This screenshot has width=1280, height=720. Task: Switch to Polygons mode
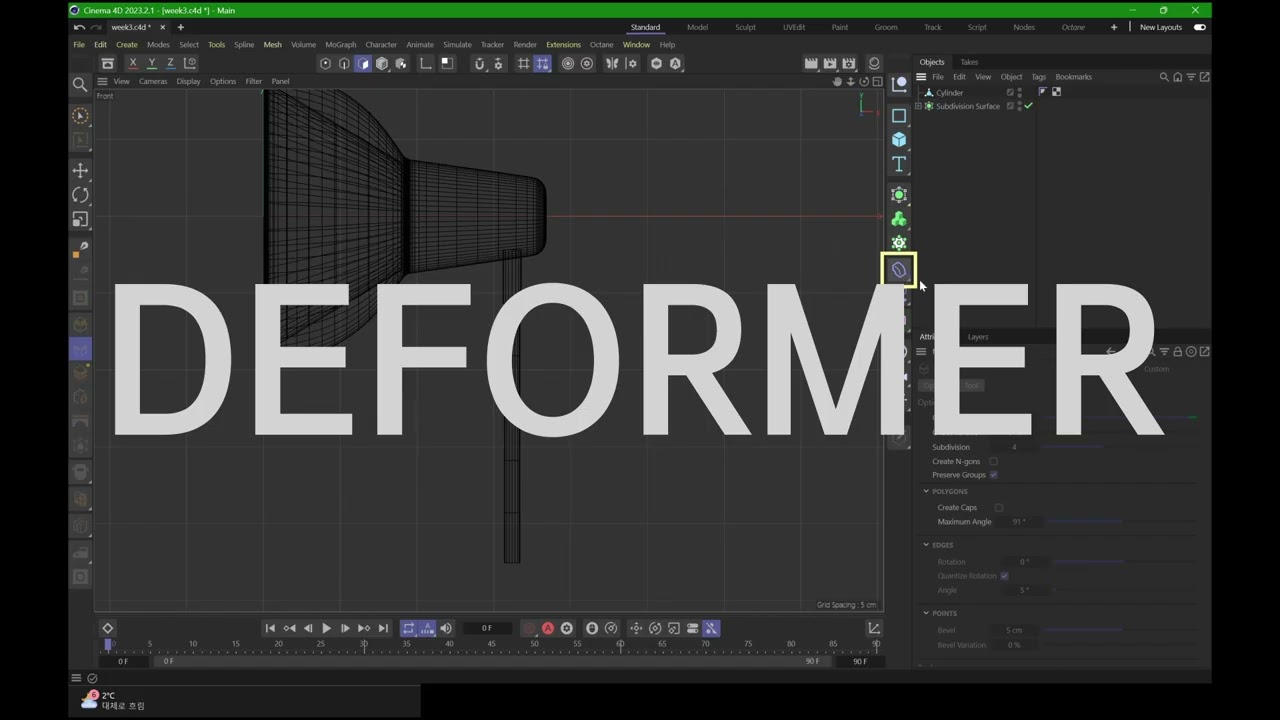click(x=363, y=63)
